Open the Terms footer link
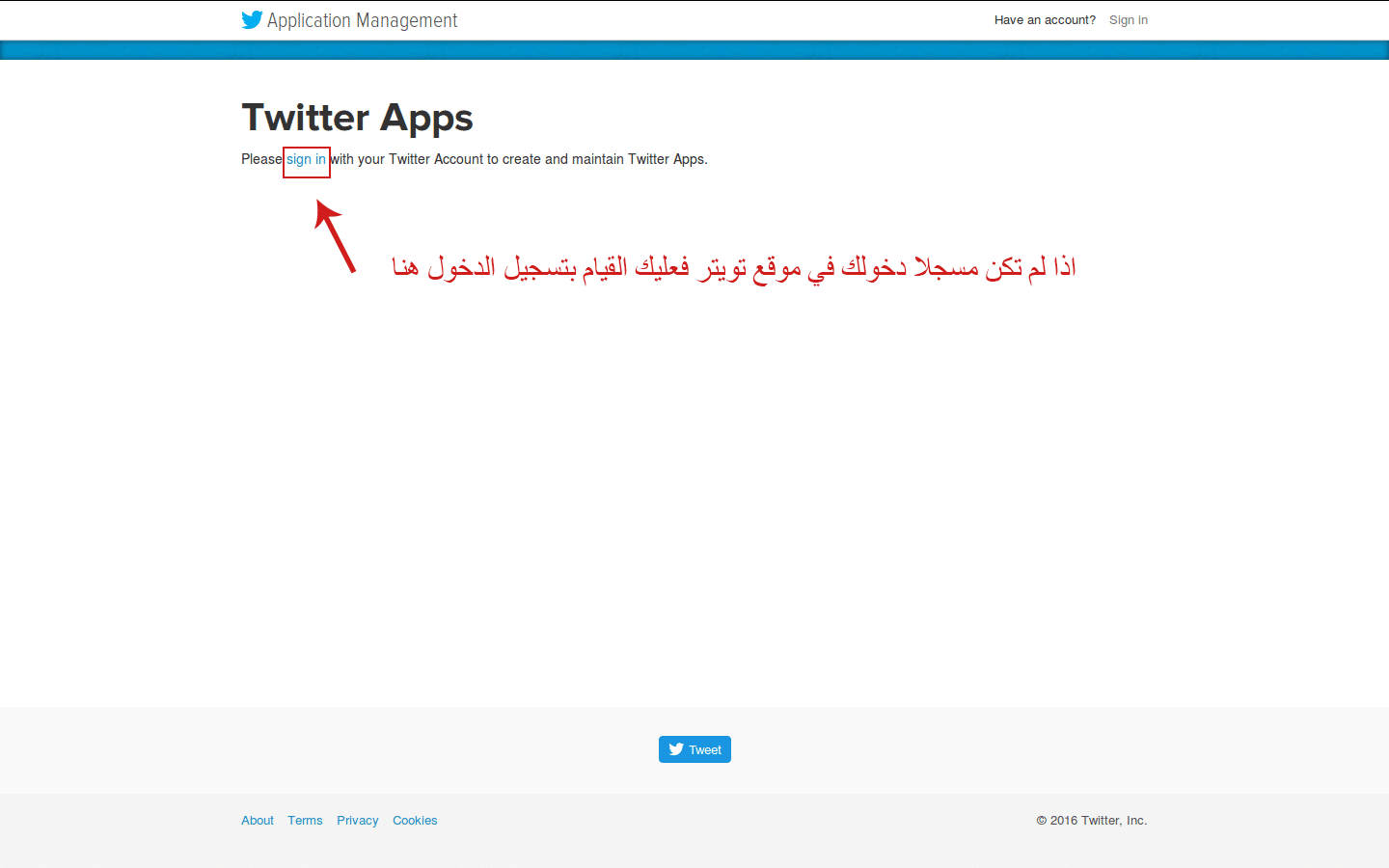The image size is (1389, 868). click(x=305, y=821)
